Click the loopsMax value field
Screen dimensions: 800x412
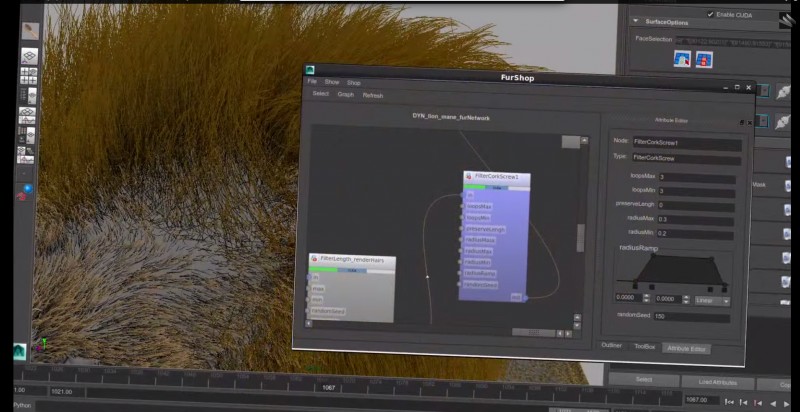pyautogui.click(x=696, y=178)
